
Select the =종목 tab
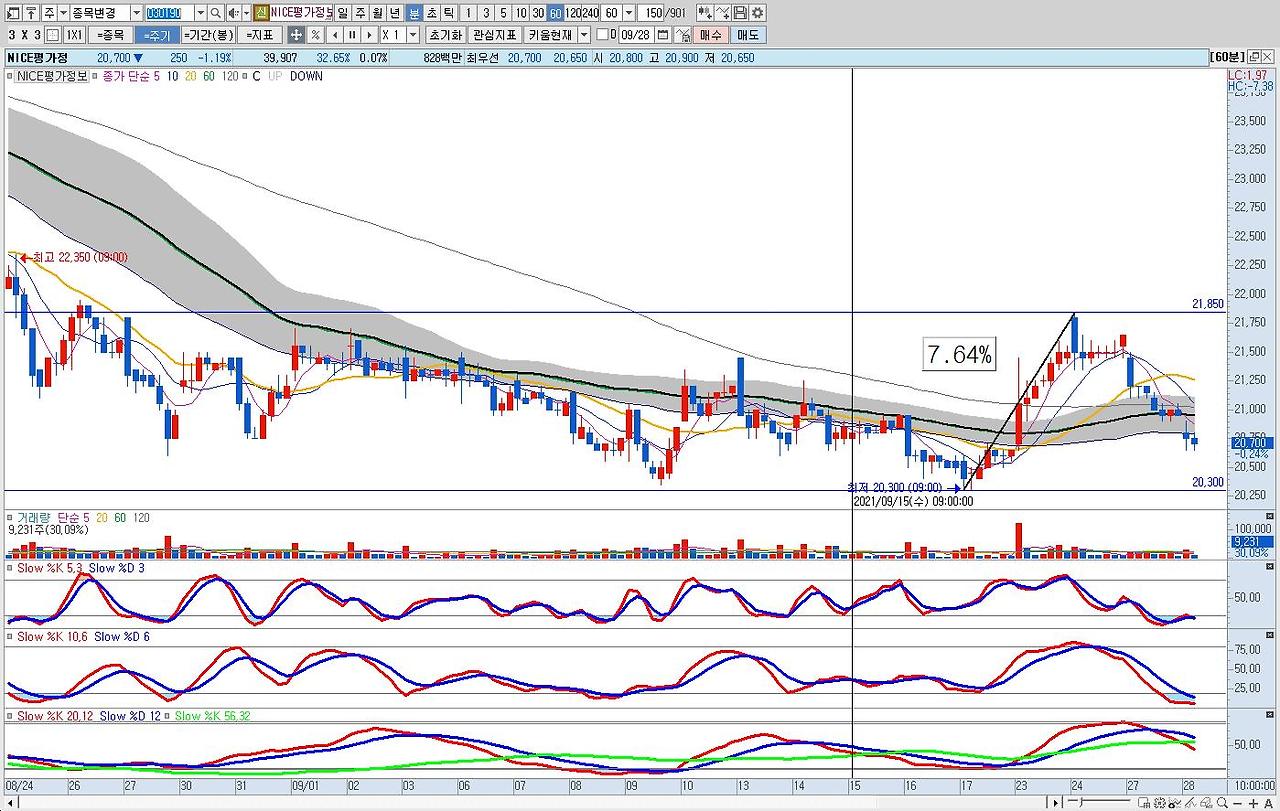point(109,35)
